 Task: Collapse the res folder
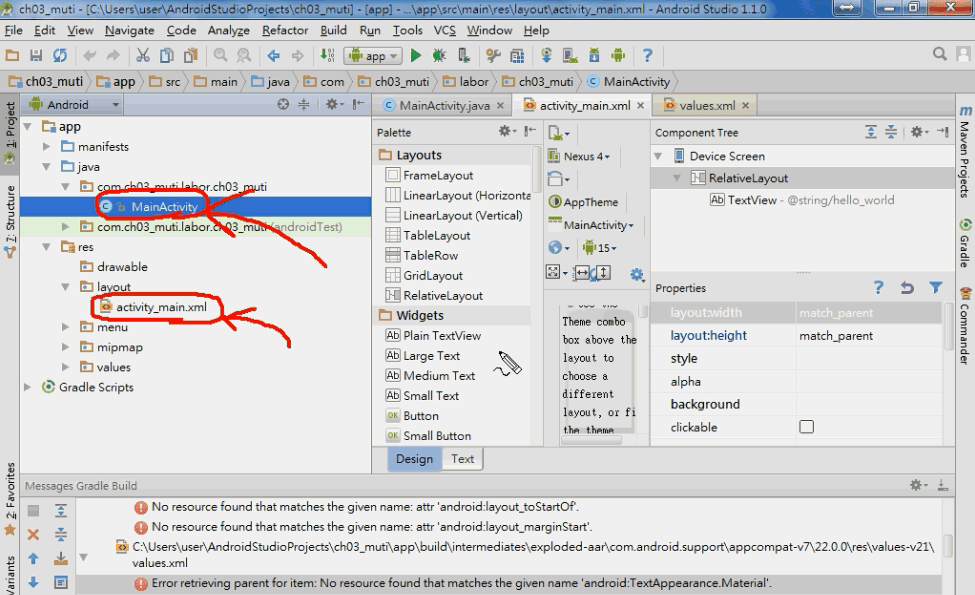pos(47,247)
